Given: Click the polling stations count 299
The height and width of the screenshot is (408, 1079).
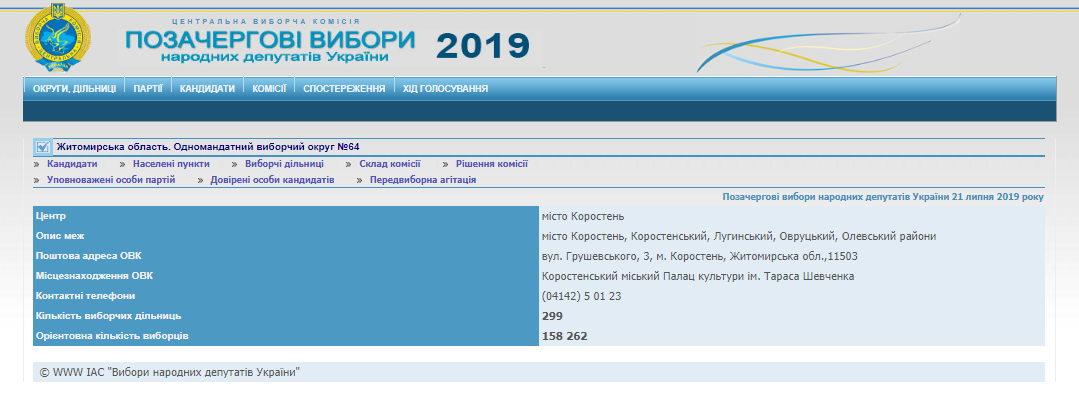Looking at the screenshot, I should pos(552,316).
